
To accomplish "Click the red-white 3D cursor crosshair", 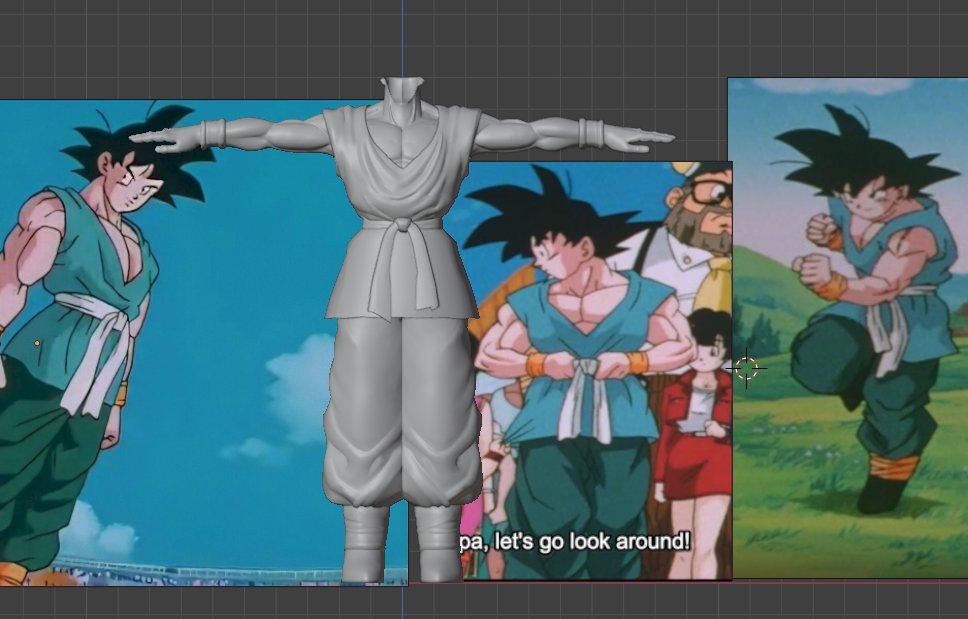I will pos(746,368).
